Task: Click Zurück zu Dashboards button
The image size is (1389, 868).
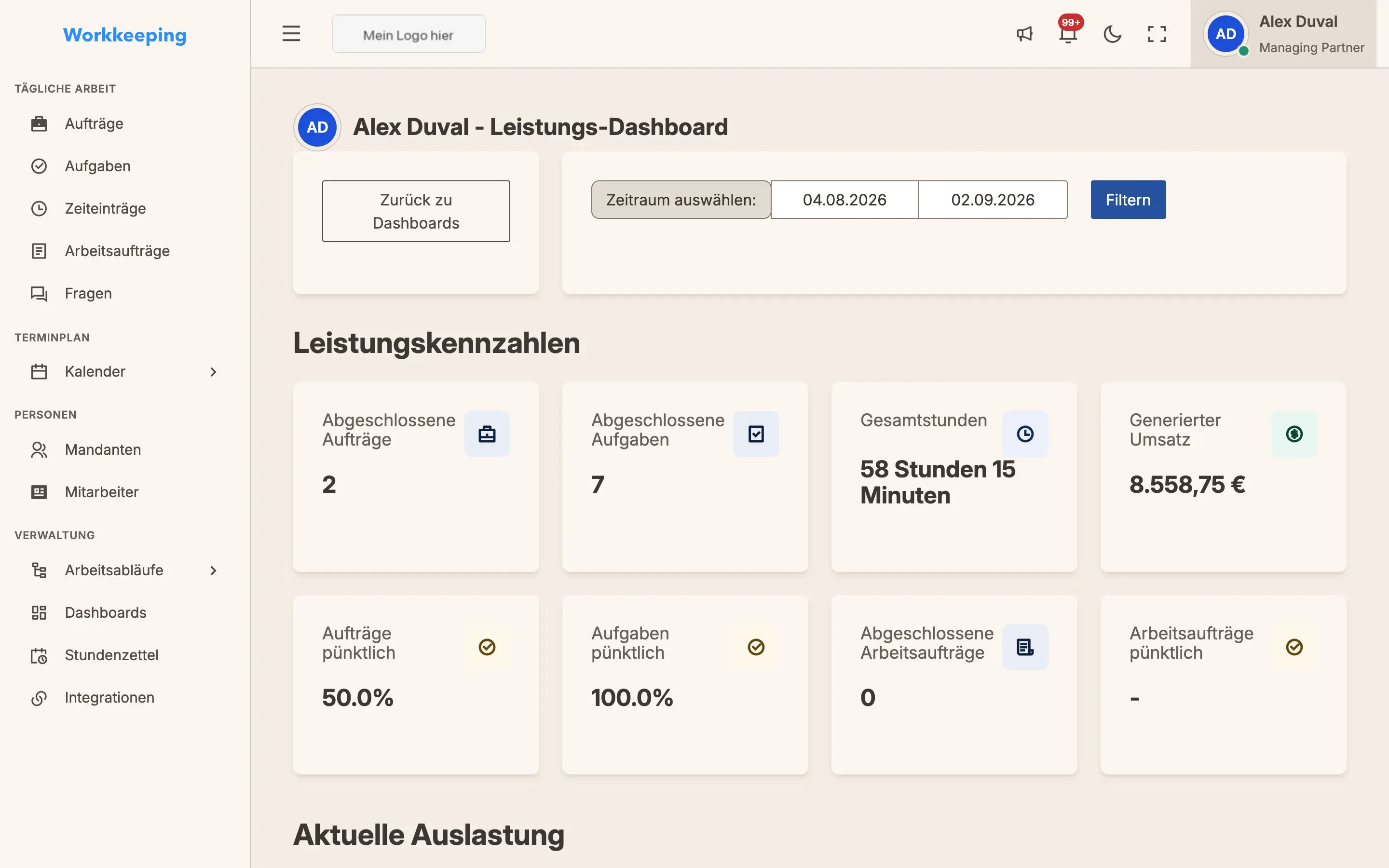Action: 416,211
